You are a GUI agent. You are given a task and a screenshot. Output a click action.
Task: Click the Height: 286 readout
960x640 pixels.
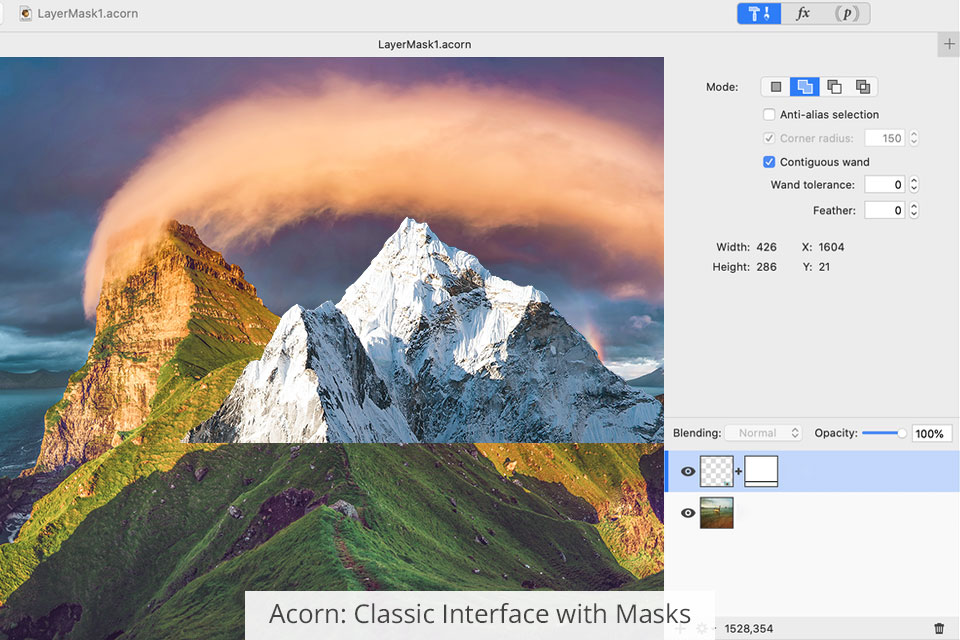744,267
